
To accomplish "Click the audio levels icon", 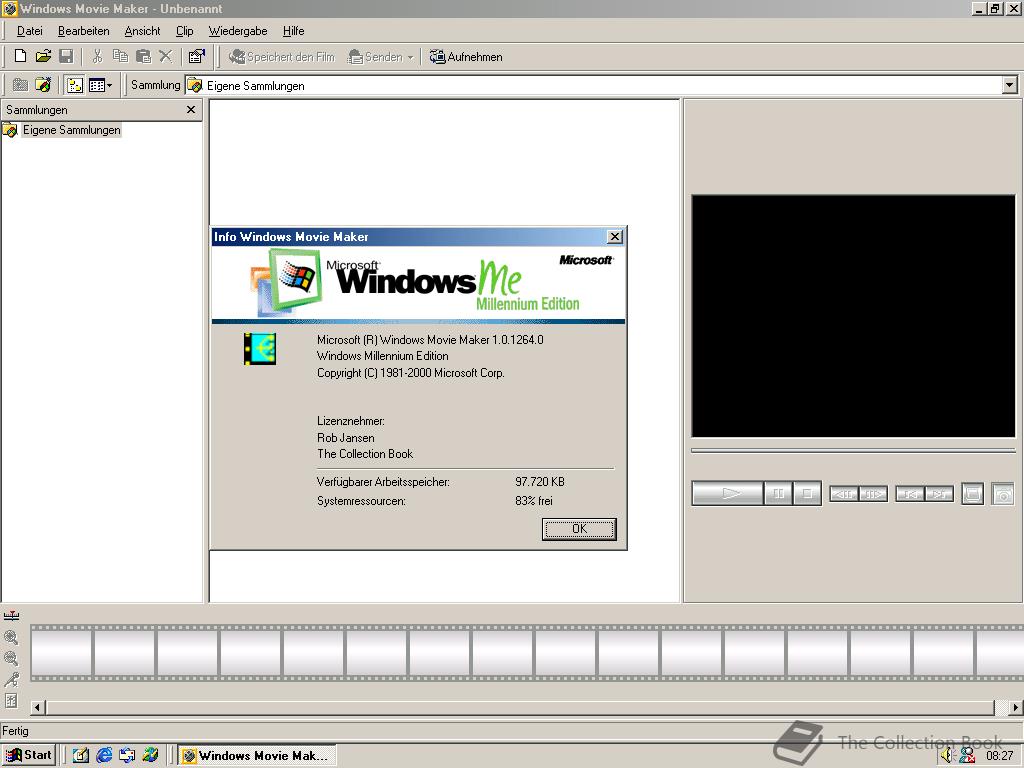I will [x=11, y=701].
